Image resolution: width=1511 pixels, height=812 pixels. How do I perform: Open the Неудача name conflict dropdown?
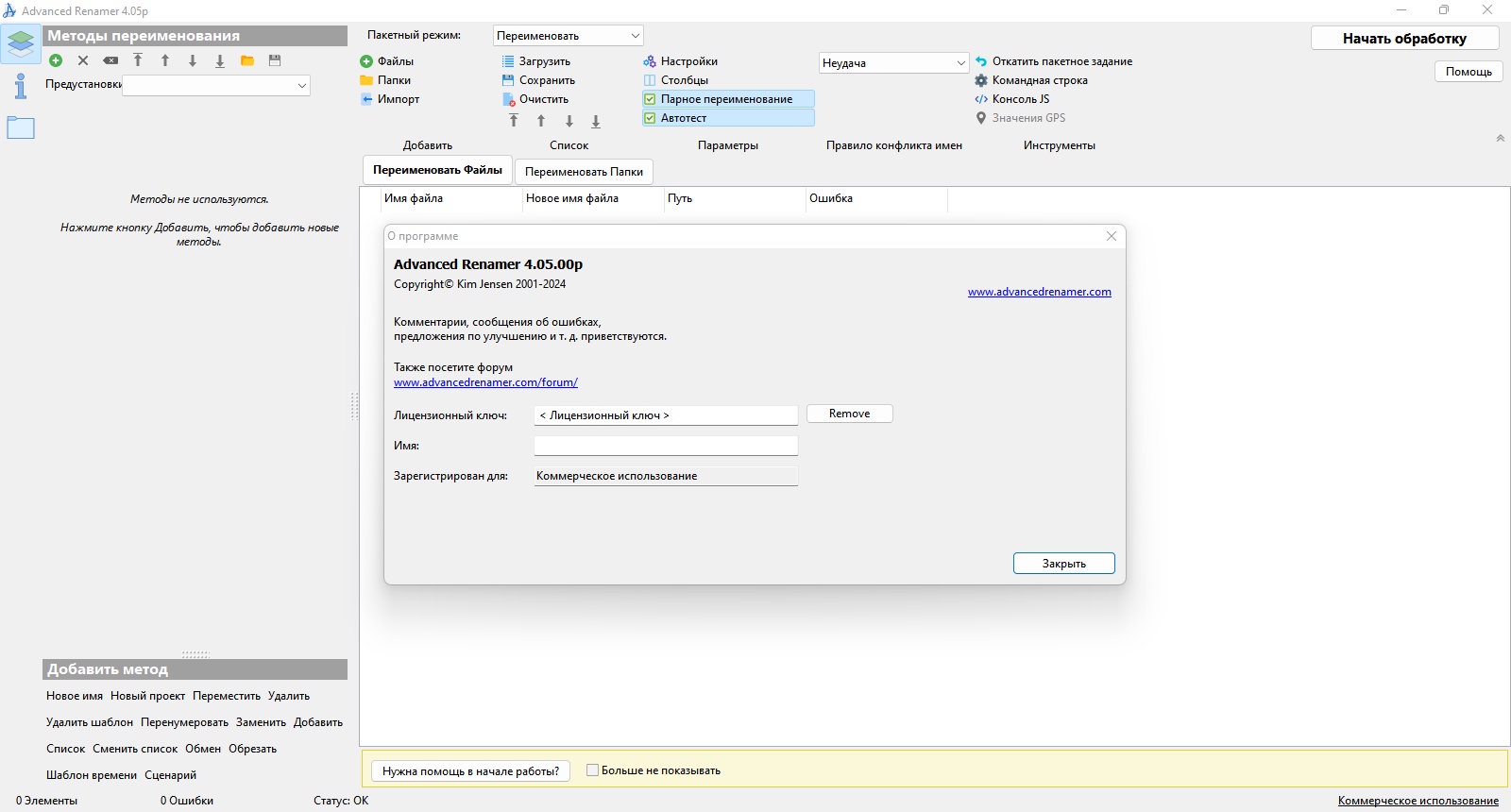[893, 63]
